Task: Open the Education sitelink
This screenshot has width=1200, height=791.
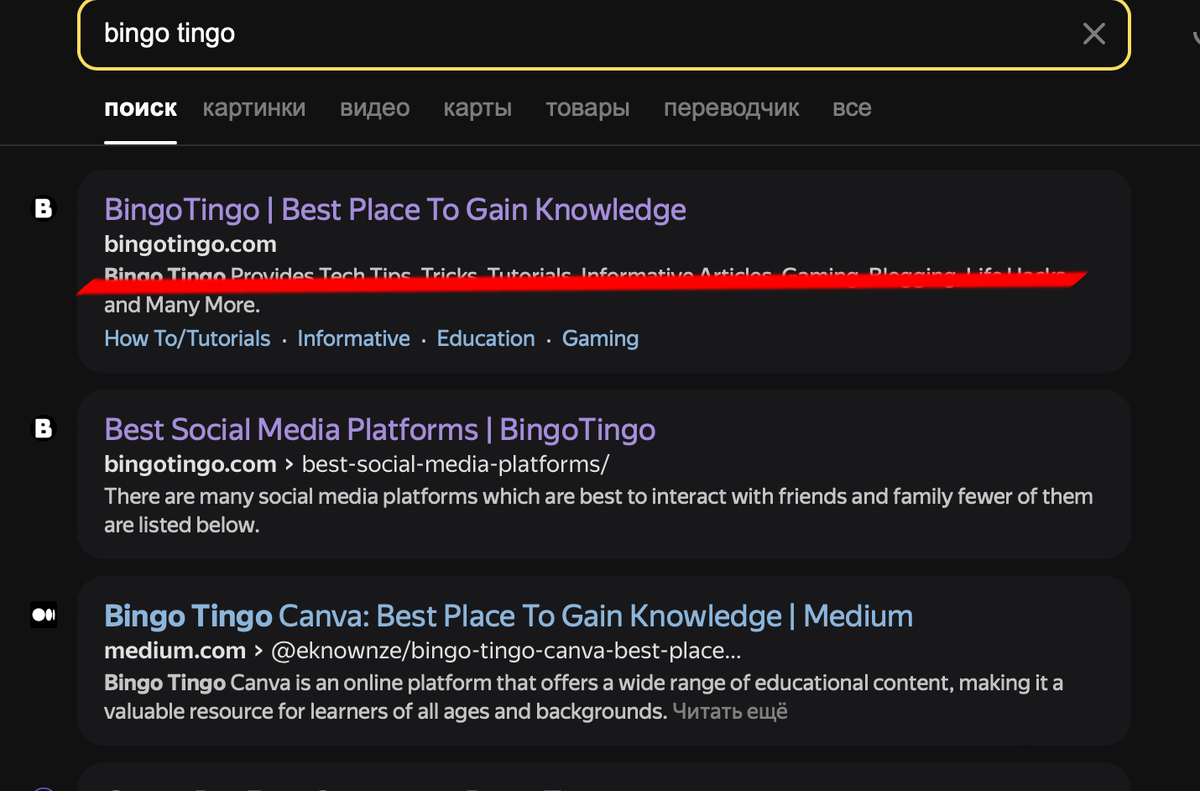Action: pos(486,339)
